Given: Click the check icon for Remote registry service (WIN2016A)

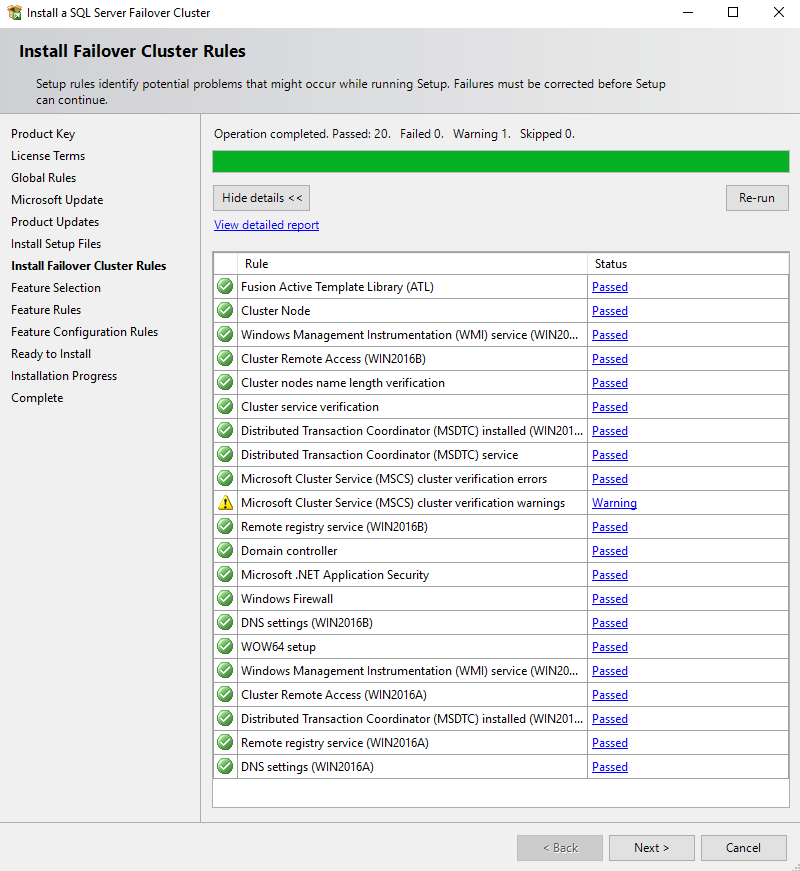Looking at the screenshot, I should (x=225, y=742).
